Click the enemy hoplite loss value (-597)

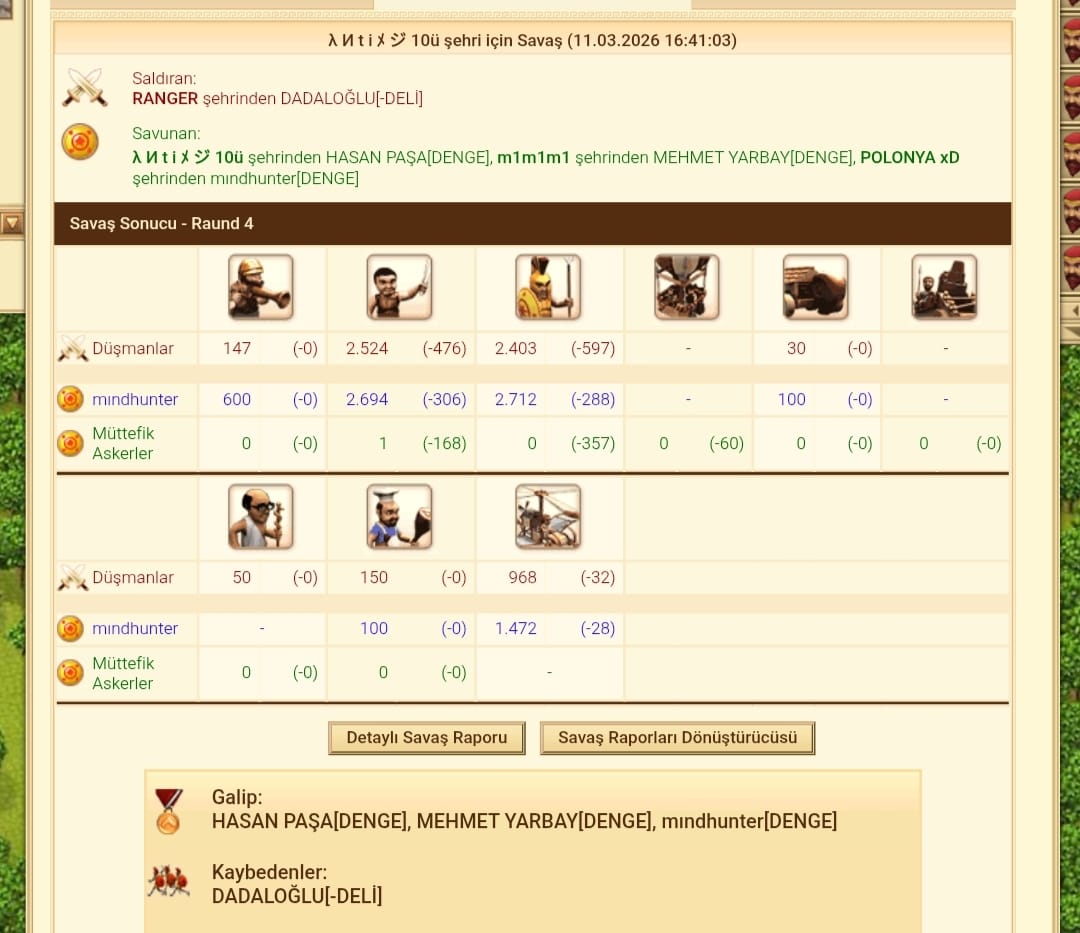pyautogui.click(x=593, y=348)
